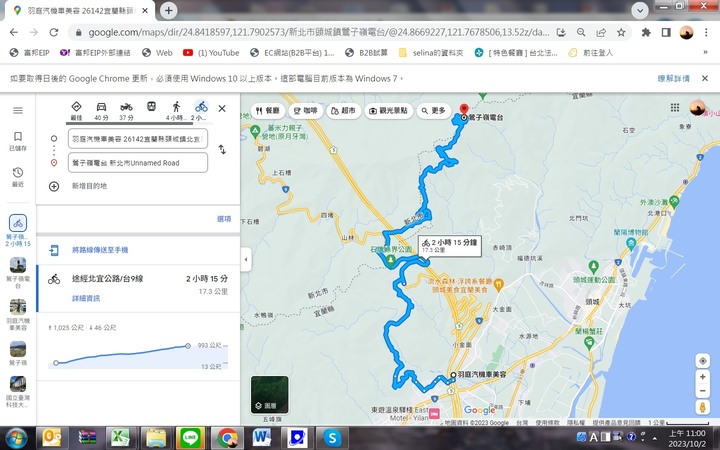Open the selina的資料夾 bookmarks folder
This screenshot has width=720, height=450.
coord(431,53)
